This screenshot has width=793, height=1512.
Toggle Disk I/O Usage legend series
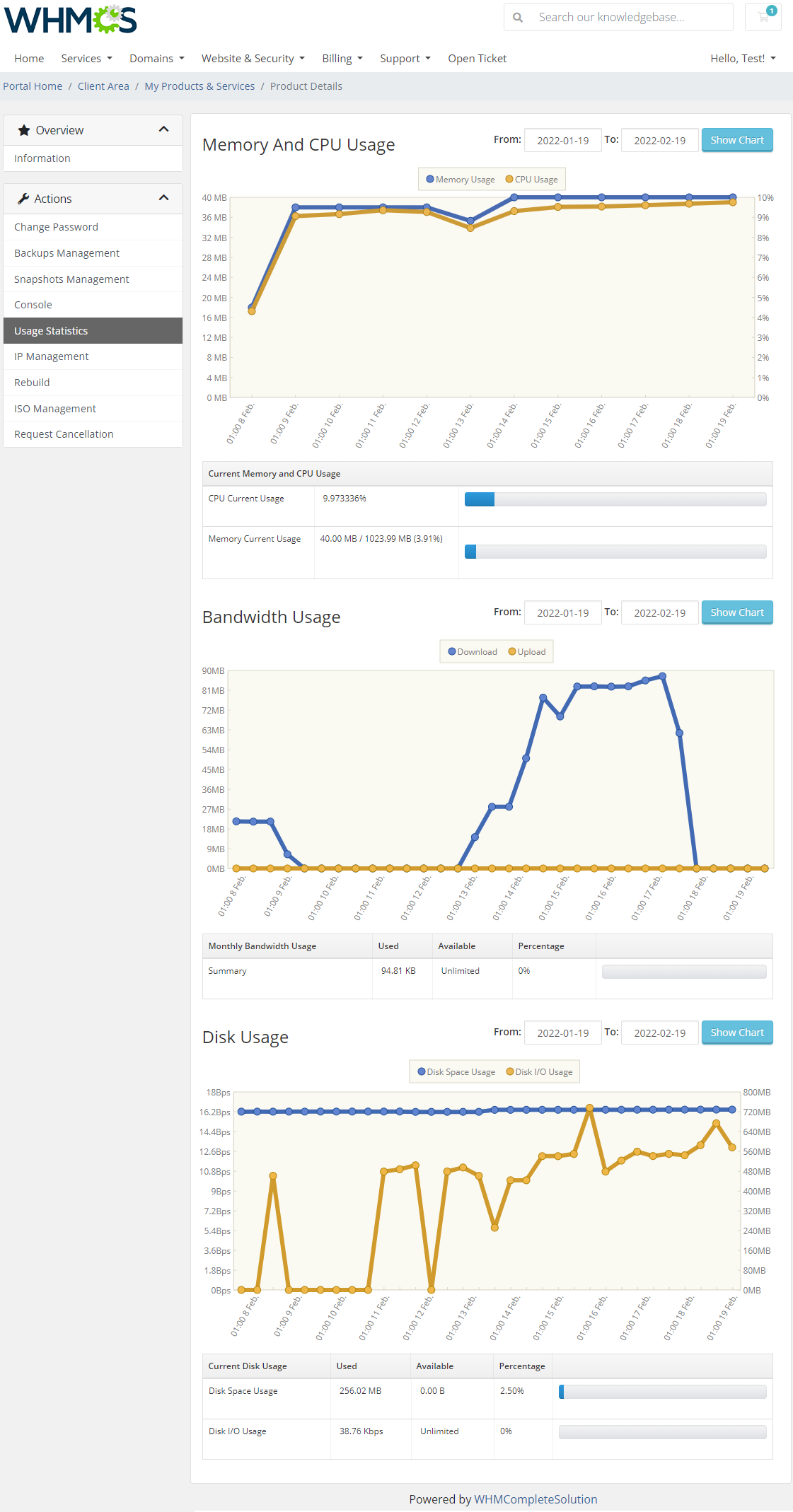(x=539, y=1072)
